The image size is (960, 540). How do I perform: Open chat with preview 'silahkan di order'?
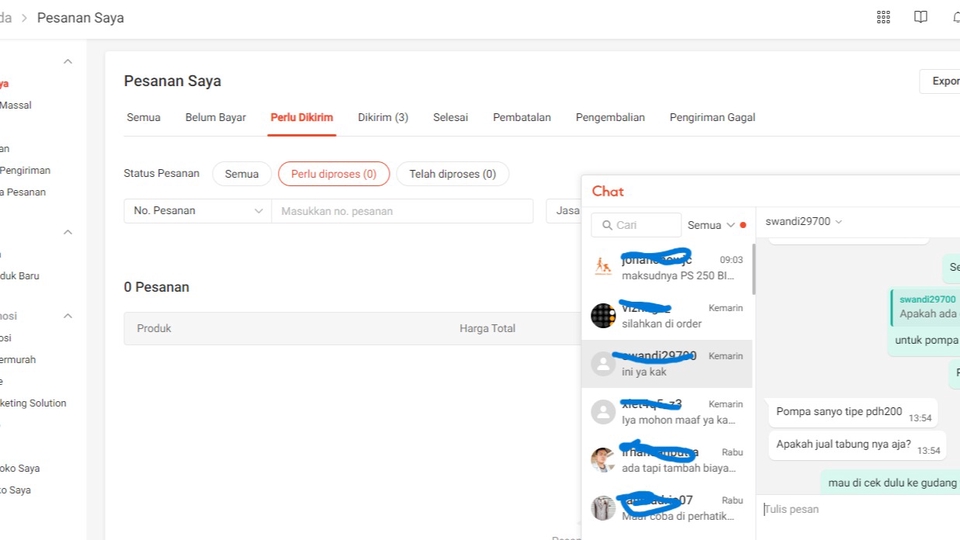(667, 315)
